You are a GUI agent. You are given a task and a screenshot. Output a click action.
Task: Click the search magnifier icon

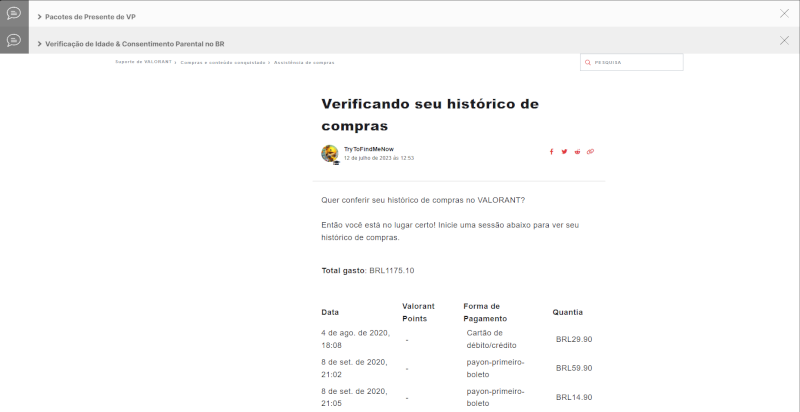tap(588, 63)
